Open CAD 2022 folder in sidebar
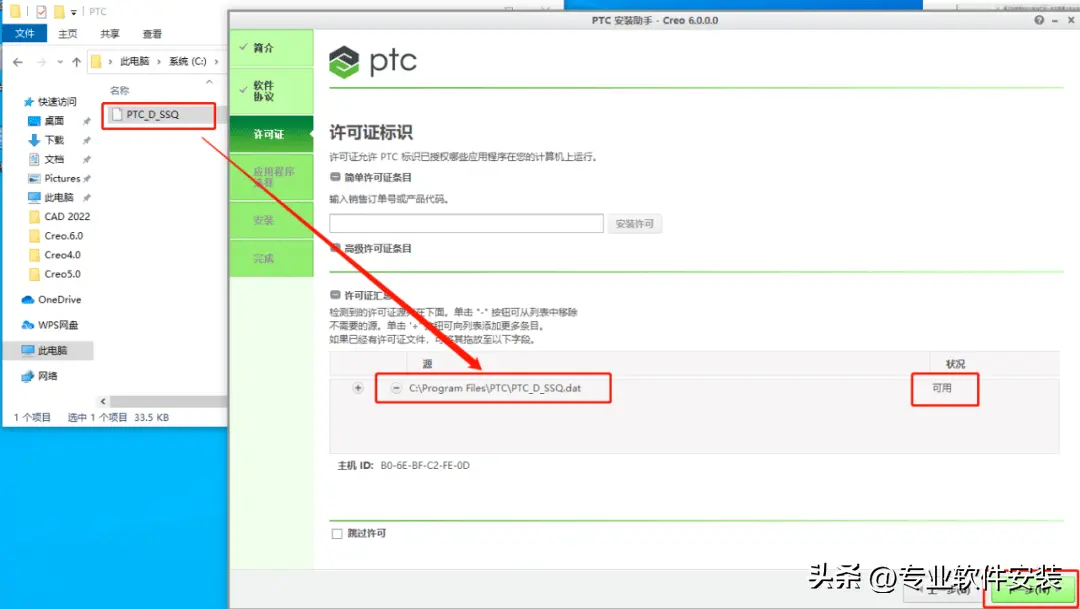1080x609 pixels. tap(59, 216)
